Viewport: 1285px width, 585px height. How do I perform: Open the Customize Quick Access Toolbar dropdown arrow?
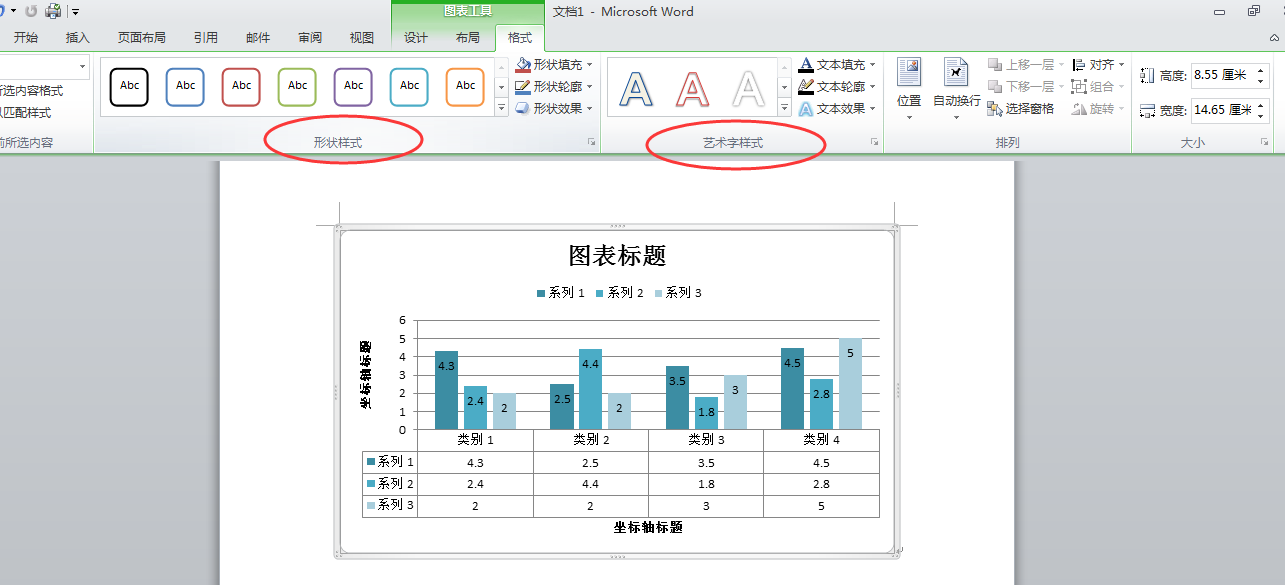pos(75,12)
